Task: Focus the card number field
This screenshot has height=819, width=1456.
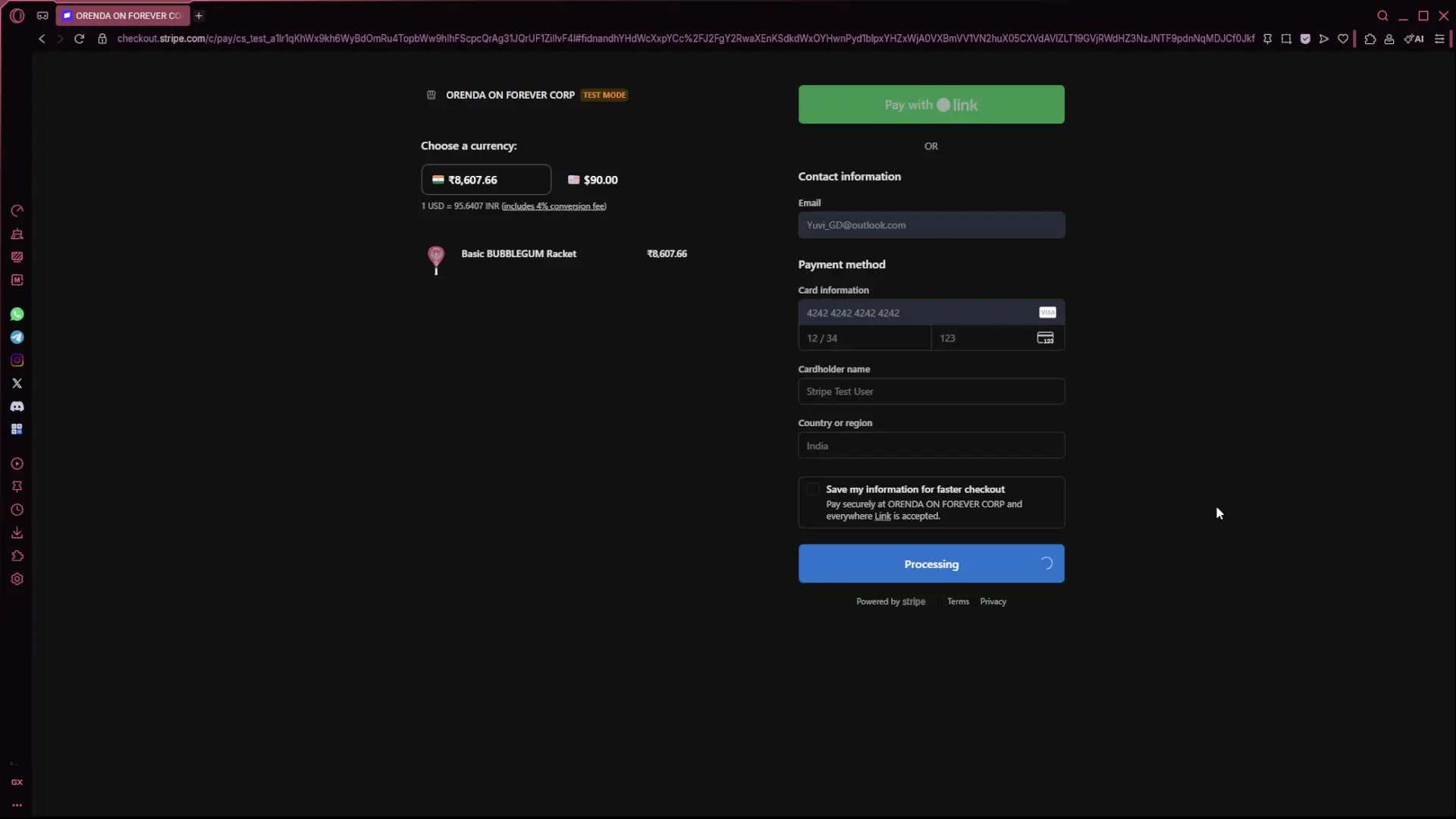Action: (931, 312)
